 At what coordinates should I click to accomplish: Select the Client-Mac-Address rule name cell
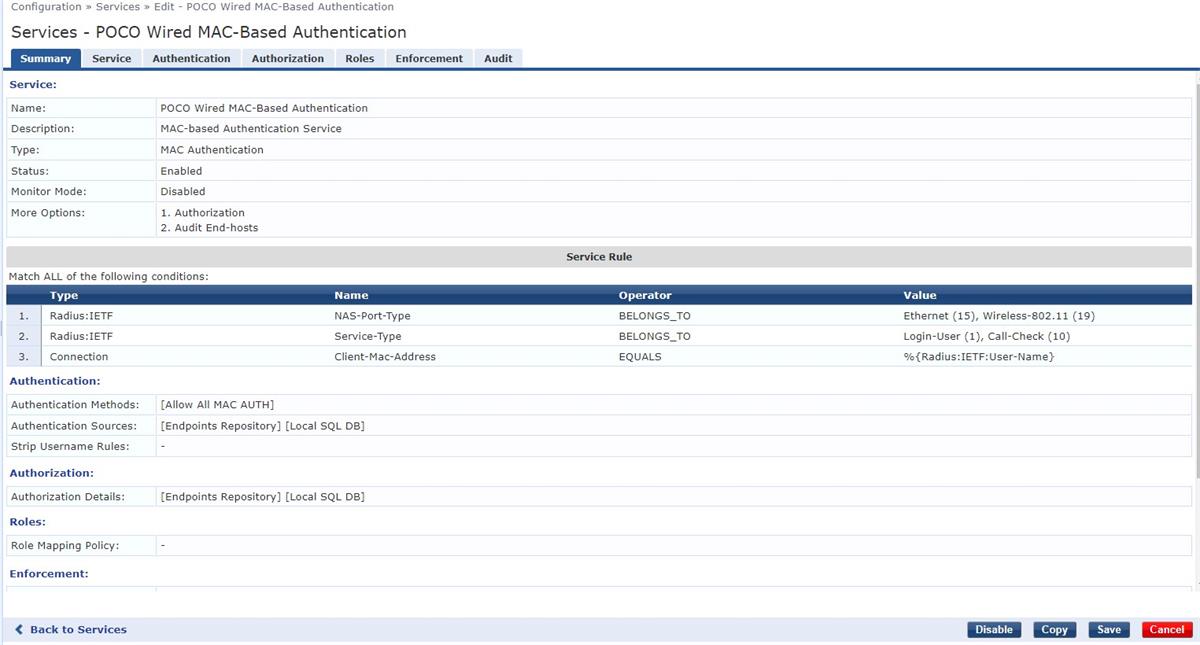(x=385, y=357)
